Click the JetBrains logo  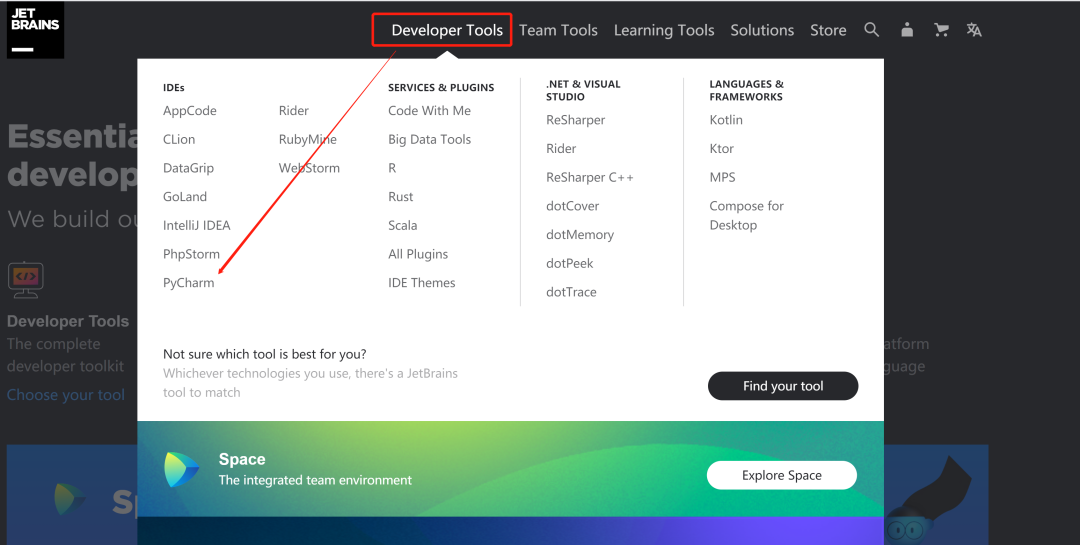(x=35, y=30)
